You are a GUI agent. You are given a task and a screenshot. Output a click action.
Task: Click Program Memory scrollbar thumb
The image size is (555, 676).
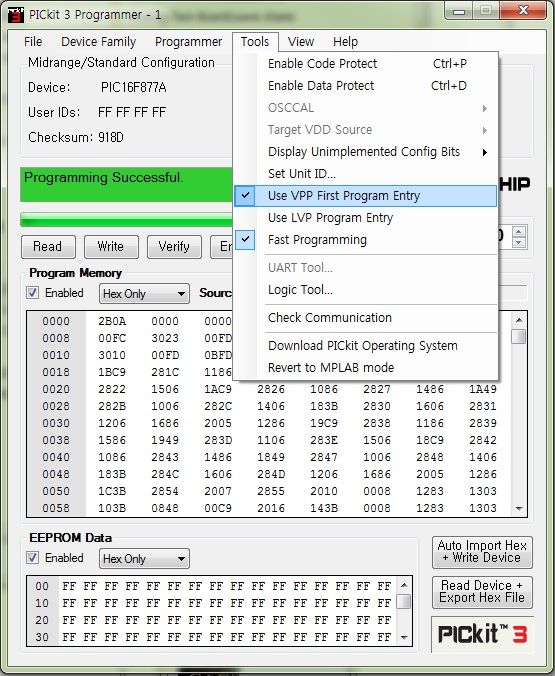pos(519,336)
